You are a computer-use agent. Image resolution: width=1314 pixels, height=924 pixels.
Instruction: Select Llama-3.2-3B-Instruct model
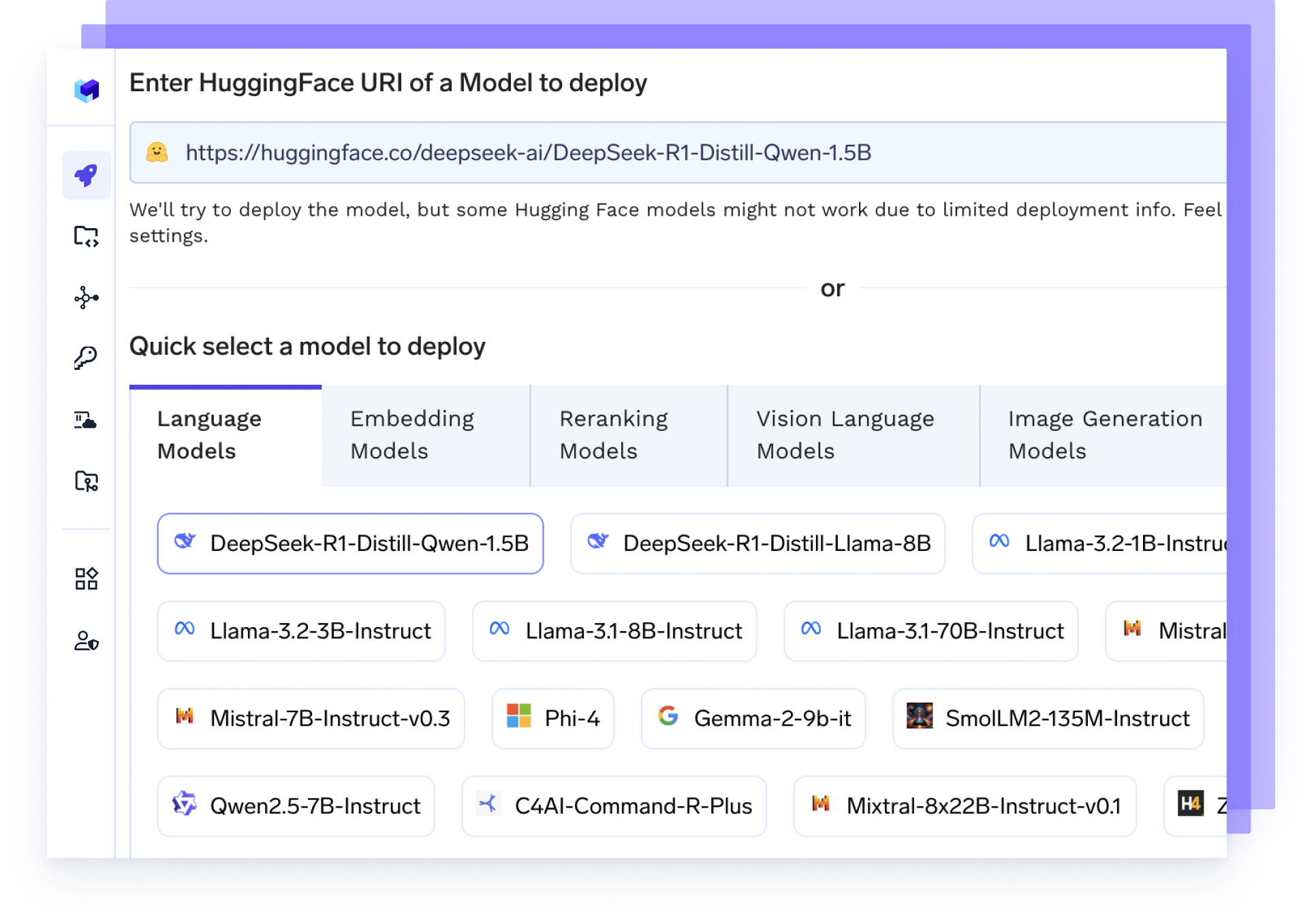301,631
